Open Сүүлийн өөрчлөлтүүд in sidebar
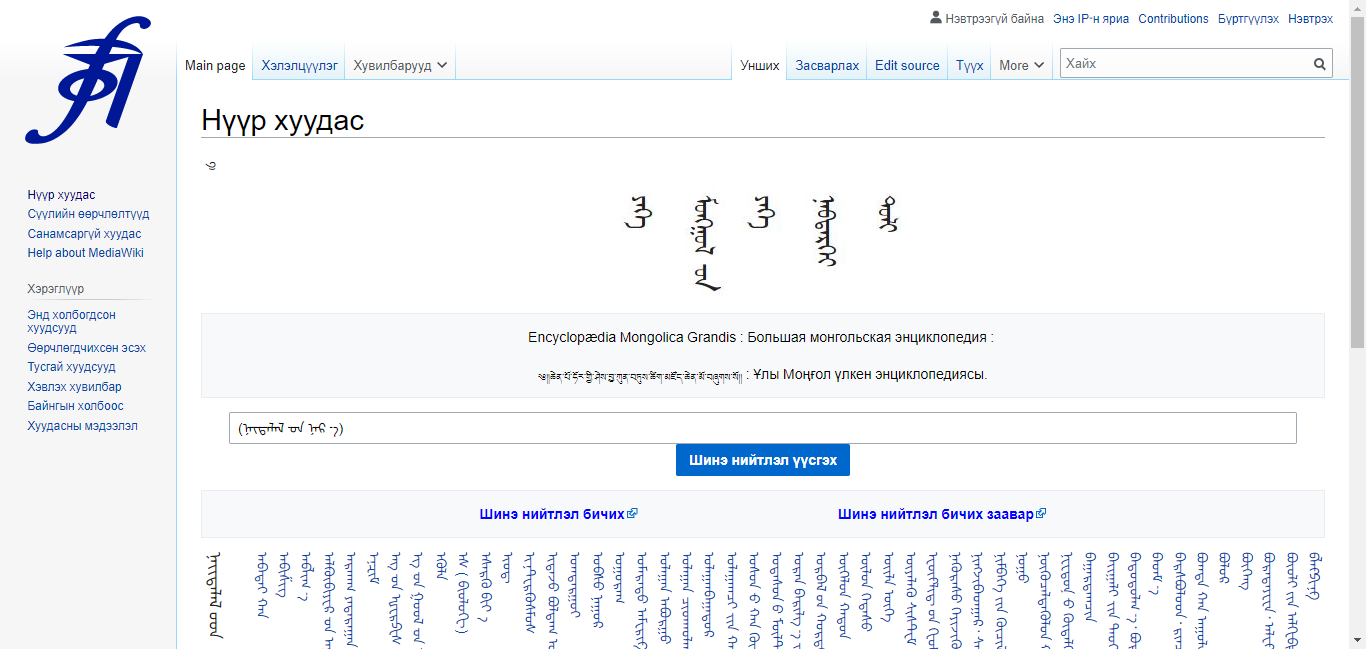 click(x=88, y=214)
